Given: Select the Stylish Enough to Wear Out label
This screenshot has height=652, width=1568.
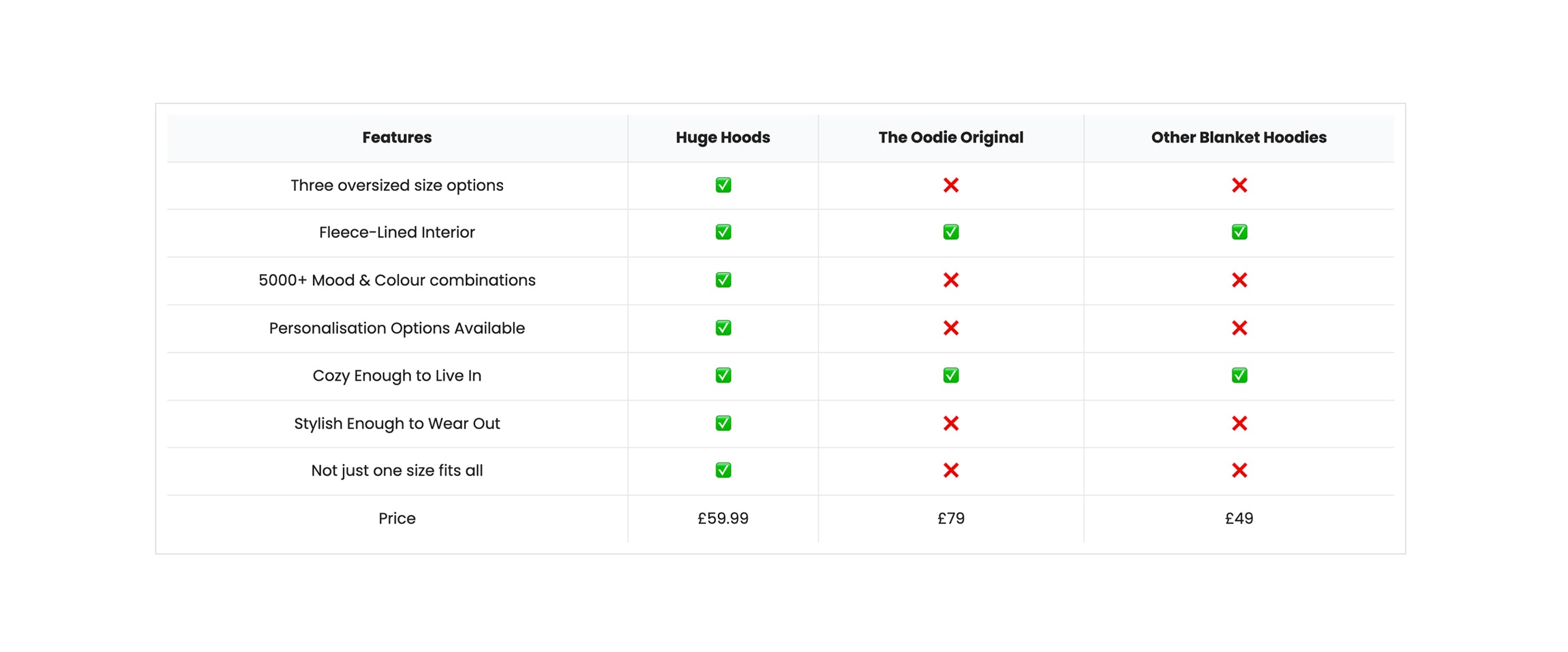Looking at the screenshot, I should pyautogui.click(x=397, y=424).
